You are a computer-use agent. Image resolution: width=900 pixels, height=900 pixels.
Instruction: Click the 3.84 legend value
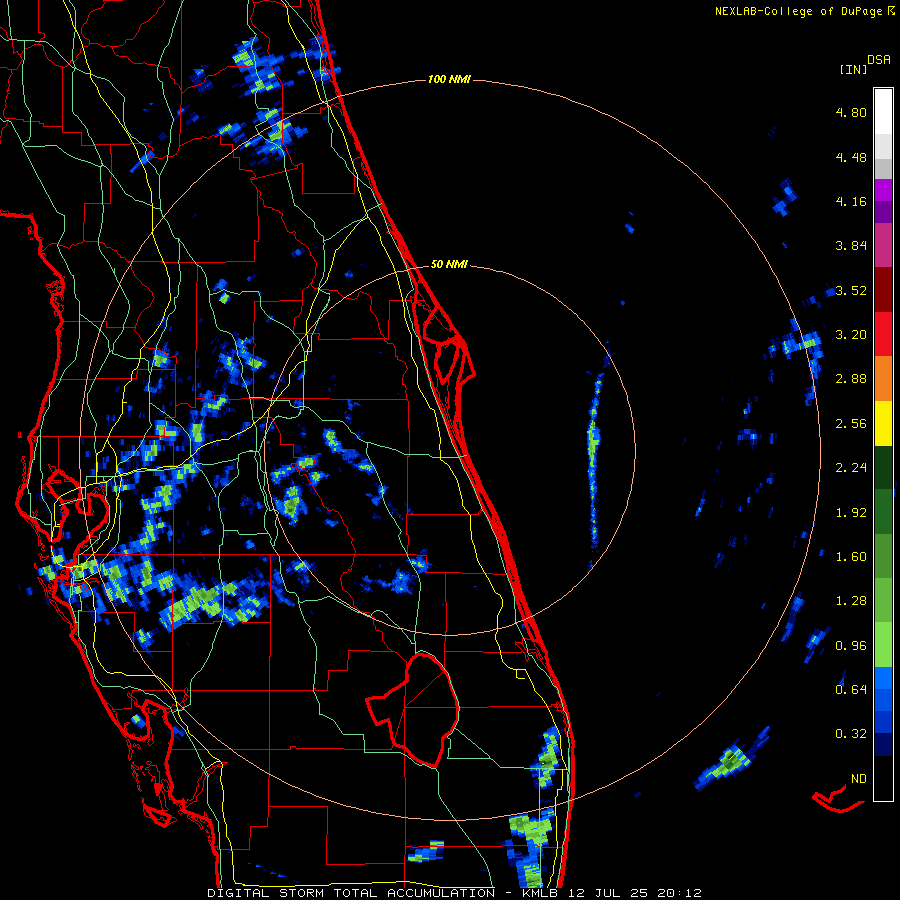[x=851, y=246]
